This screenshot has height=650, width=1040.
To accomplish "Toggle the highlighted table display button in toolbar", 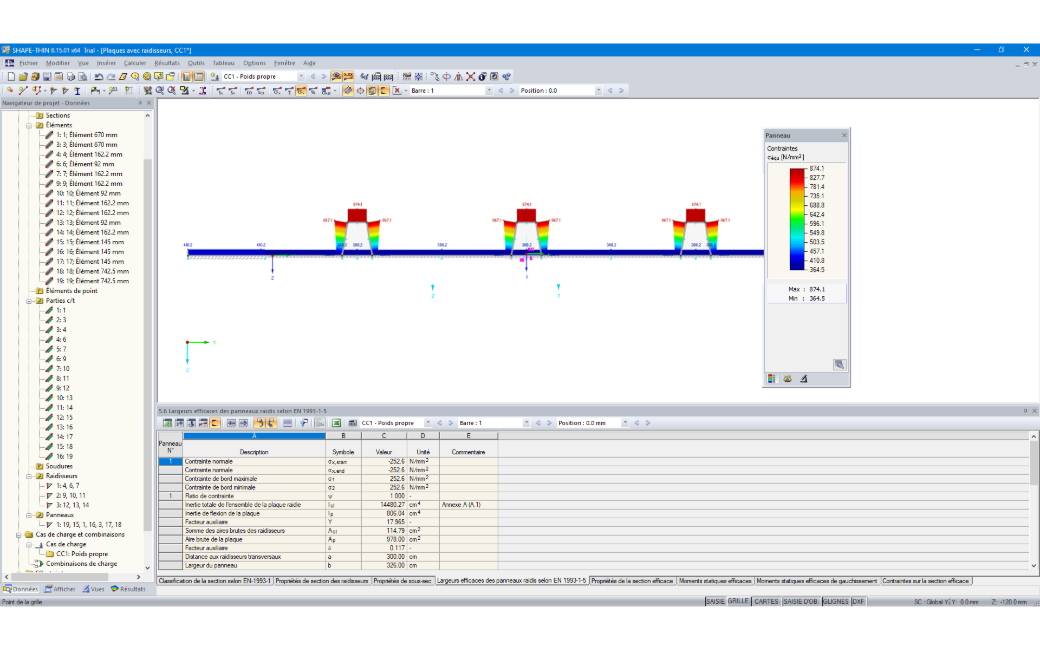I will 198,76.
